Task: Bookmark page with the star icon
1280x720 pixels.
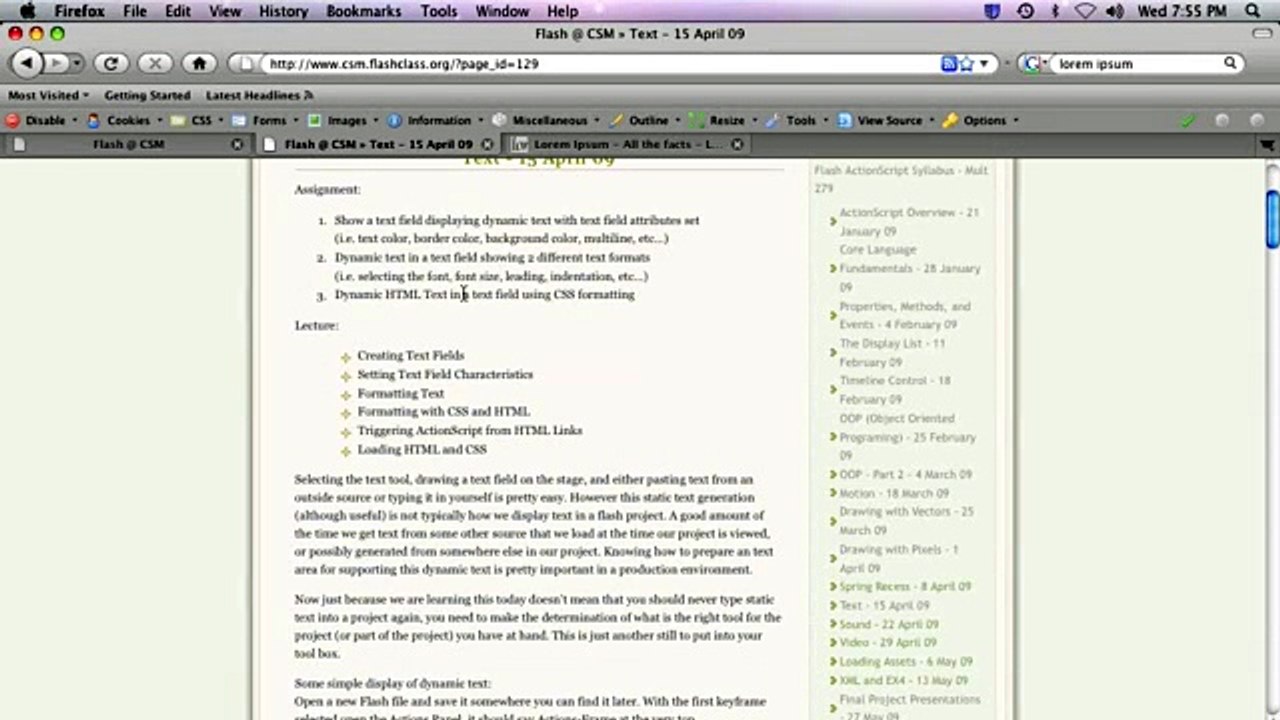Action: 967,63
